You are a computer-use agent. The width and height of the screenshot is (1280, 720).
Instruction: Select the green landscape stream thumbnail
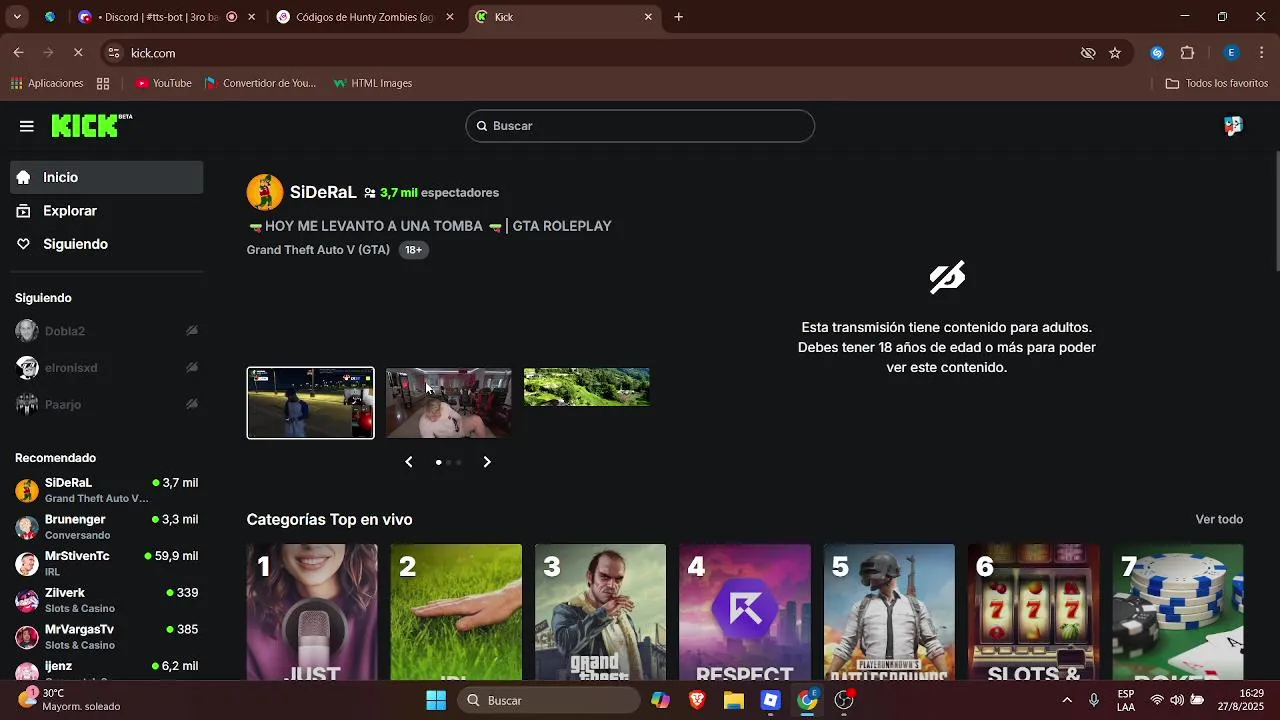(587, 387)
